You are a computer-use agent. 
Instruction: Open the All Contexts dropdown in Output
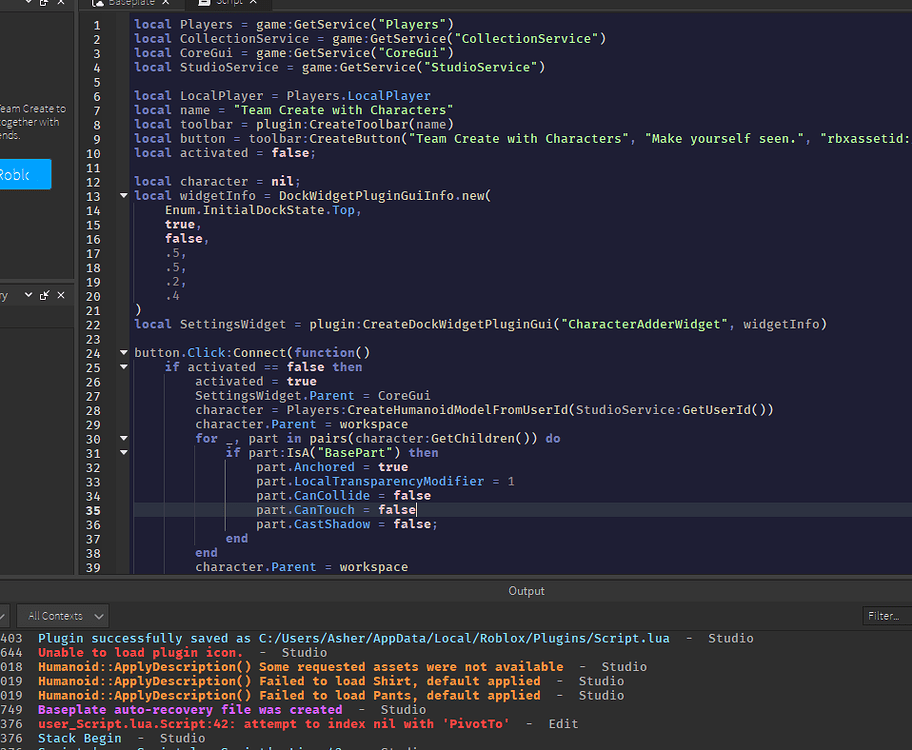pyautogui.click(x=62, y=615)
